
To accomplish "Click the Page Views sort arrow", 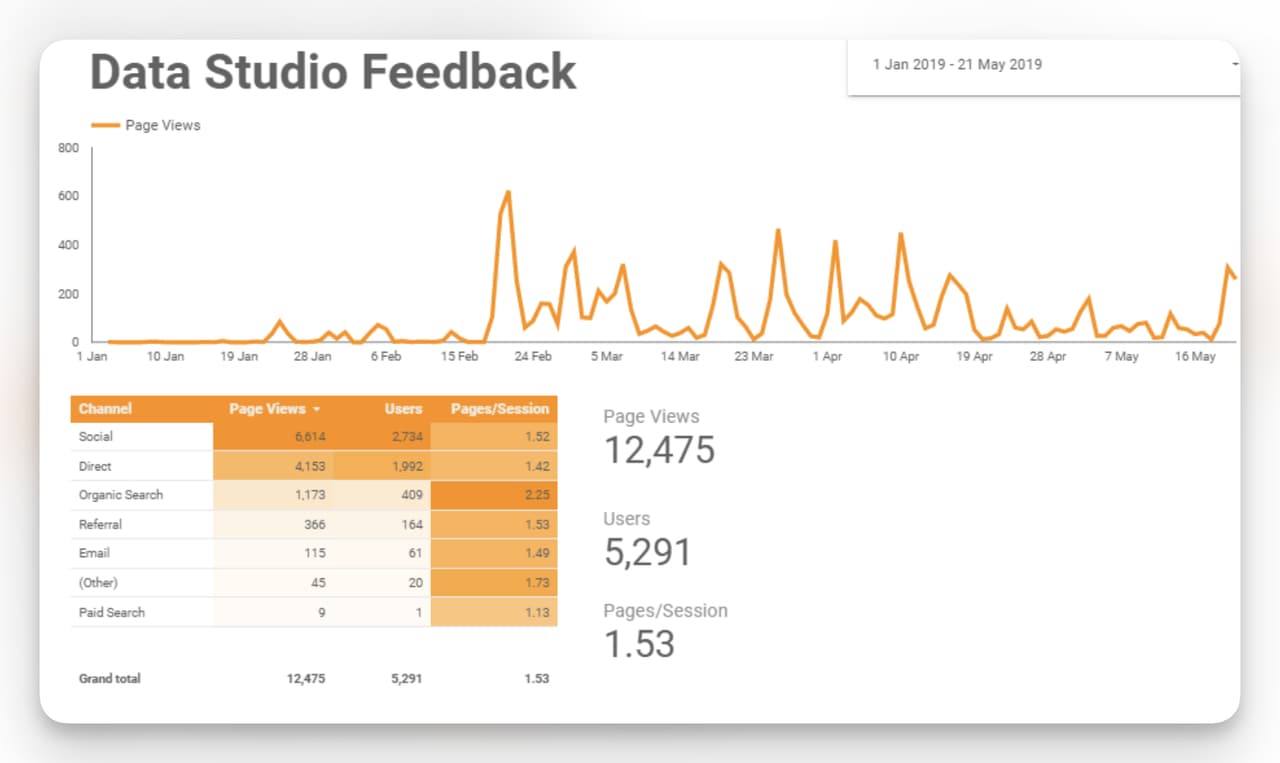I will (317, 410).
